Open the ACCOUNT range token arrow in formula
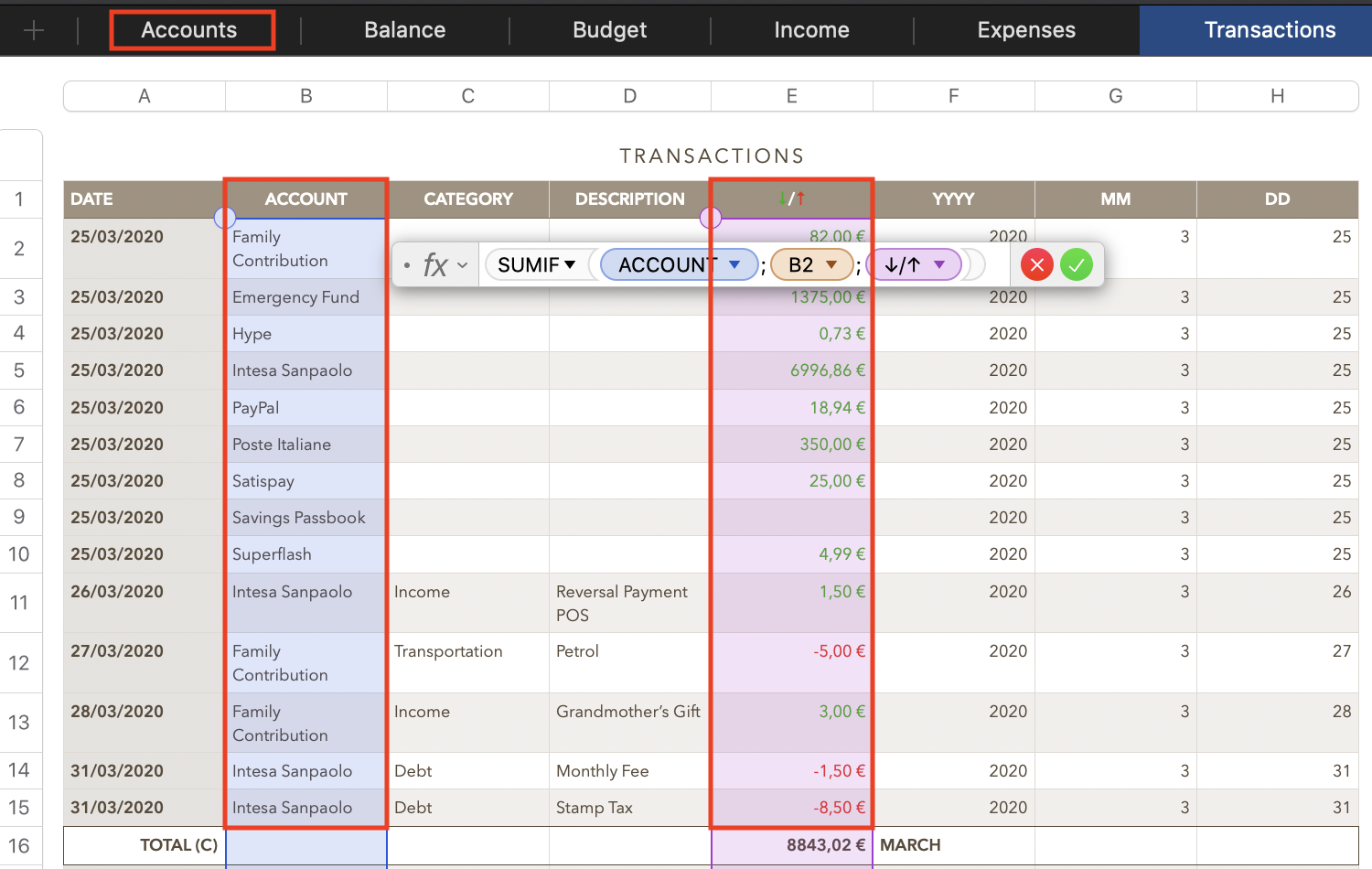Image resolution: width=1372 pixels, height=869 pixels. [x=734, y=265]
